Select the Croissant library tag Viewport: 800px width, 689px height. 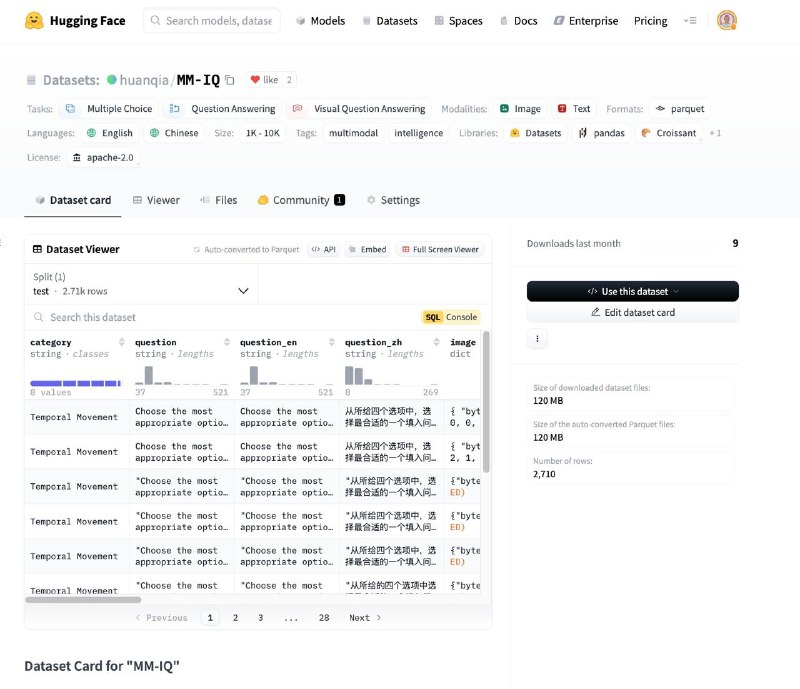click(669, 133)
